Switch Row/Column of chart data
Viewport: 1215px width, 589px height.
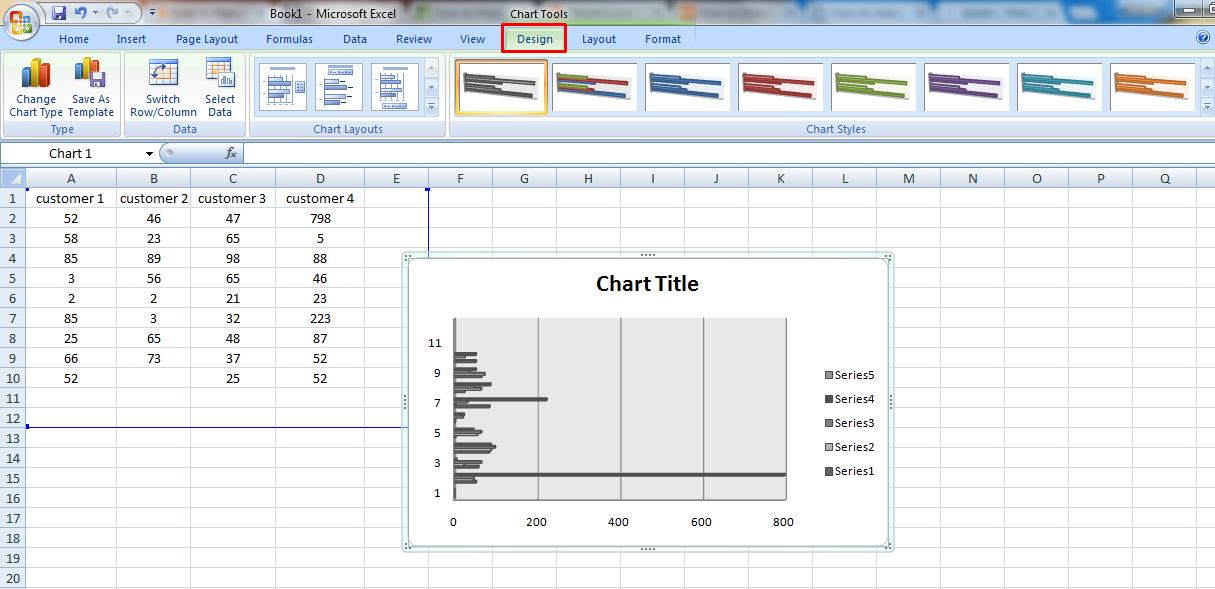pos(163,88)
